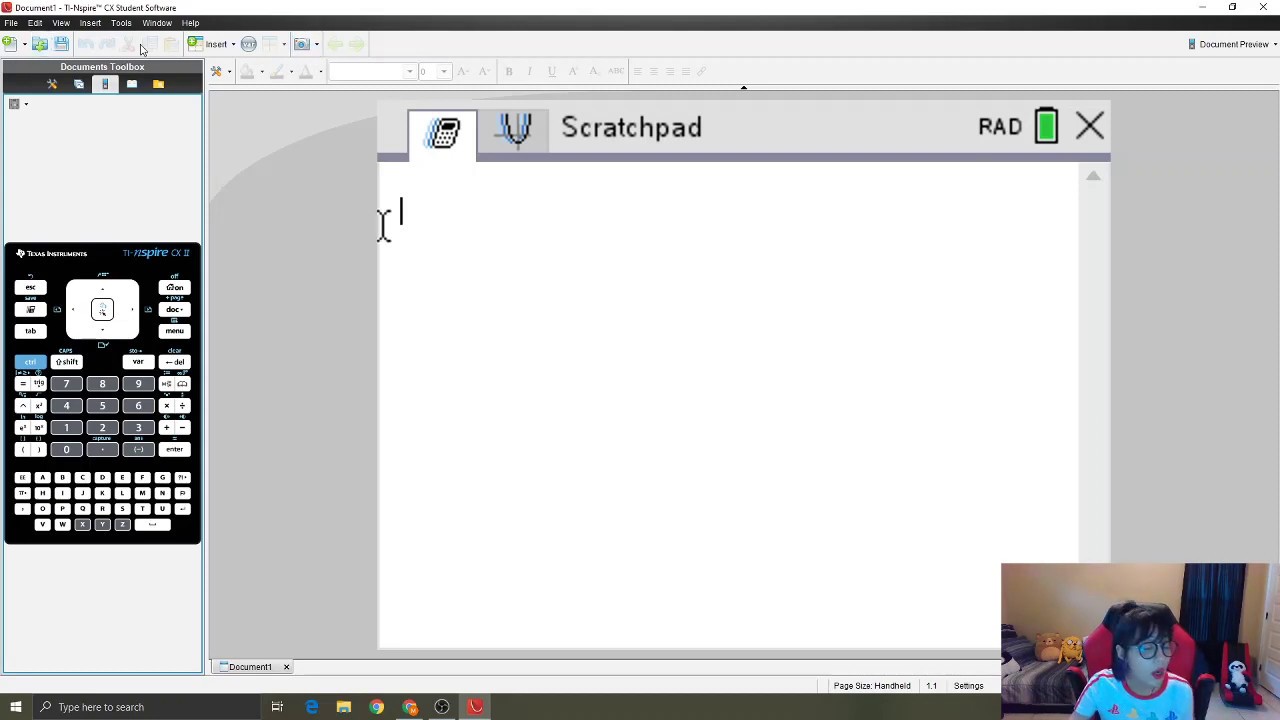Image resolution: width=1280 pixels, height=720 pixels.
Task: Click the page layout toolbar icon
Action: point(269,44)
